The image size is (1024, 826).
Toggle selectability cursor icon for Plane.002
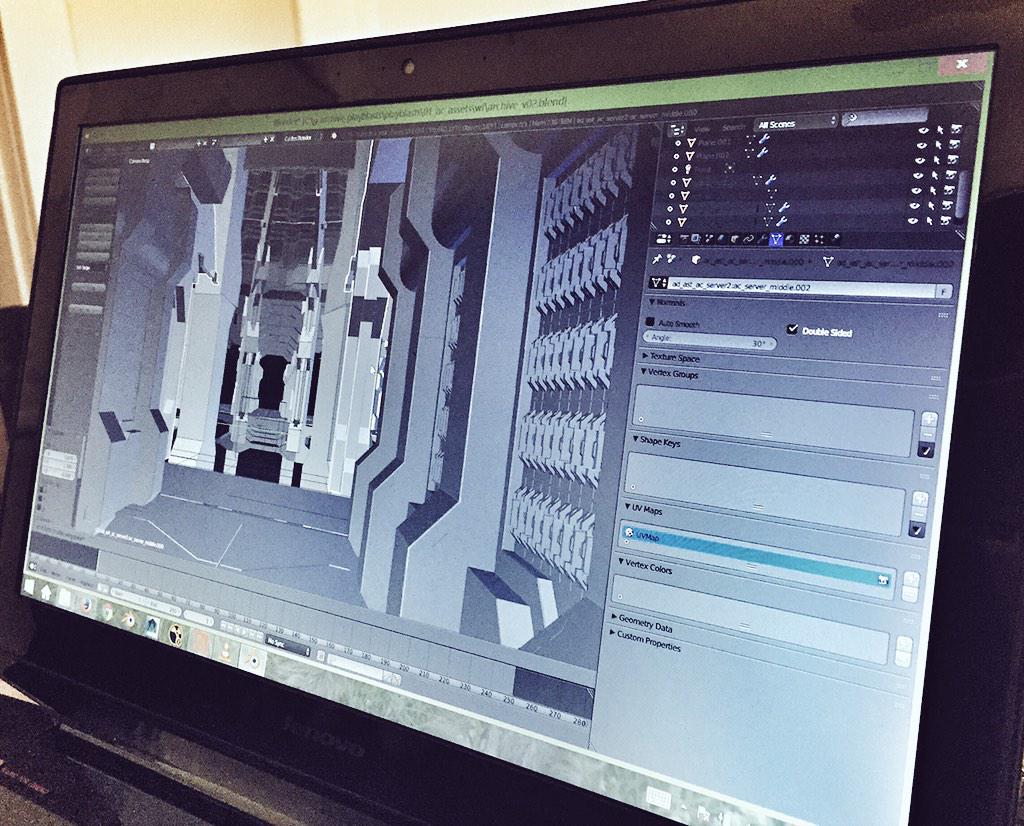point(938,145)
